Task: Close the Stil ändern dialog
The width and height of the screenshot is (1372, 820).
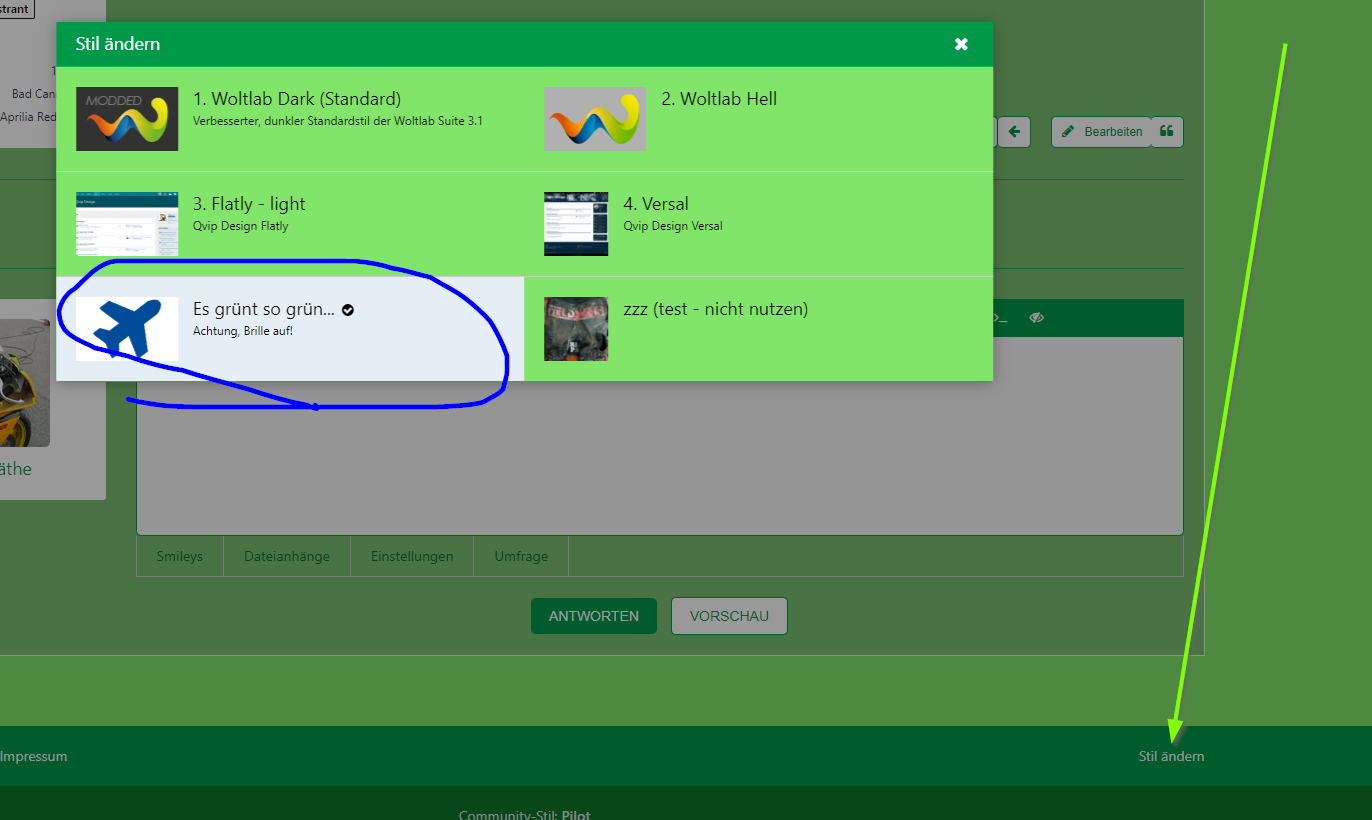Action: [x=961, y=44]
